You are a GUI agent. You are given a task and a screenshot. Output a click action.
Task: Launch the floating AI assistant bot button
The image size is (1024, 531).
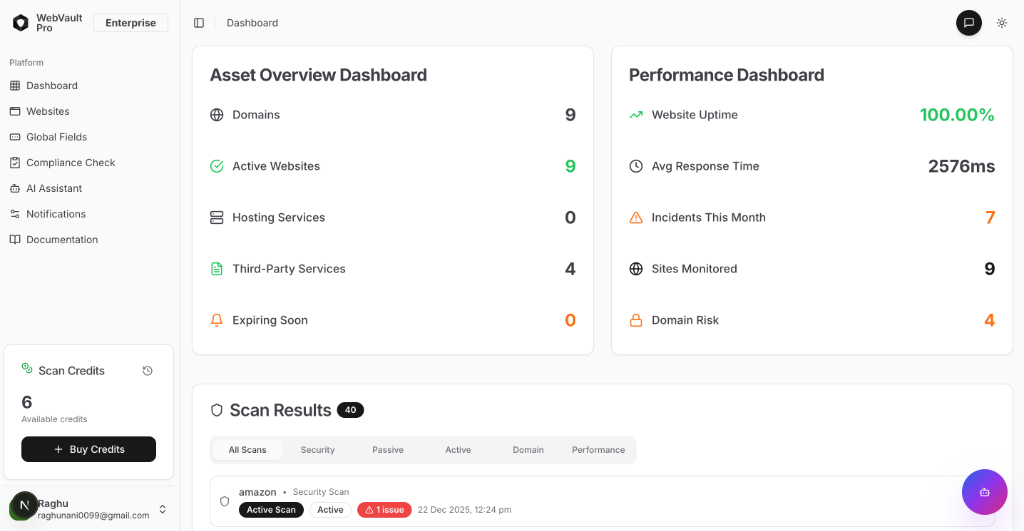(x=984, y=491)
